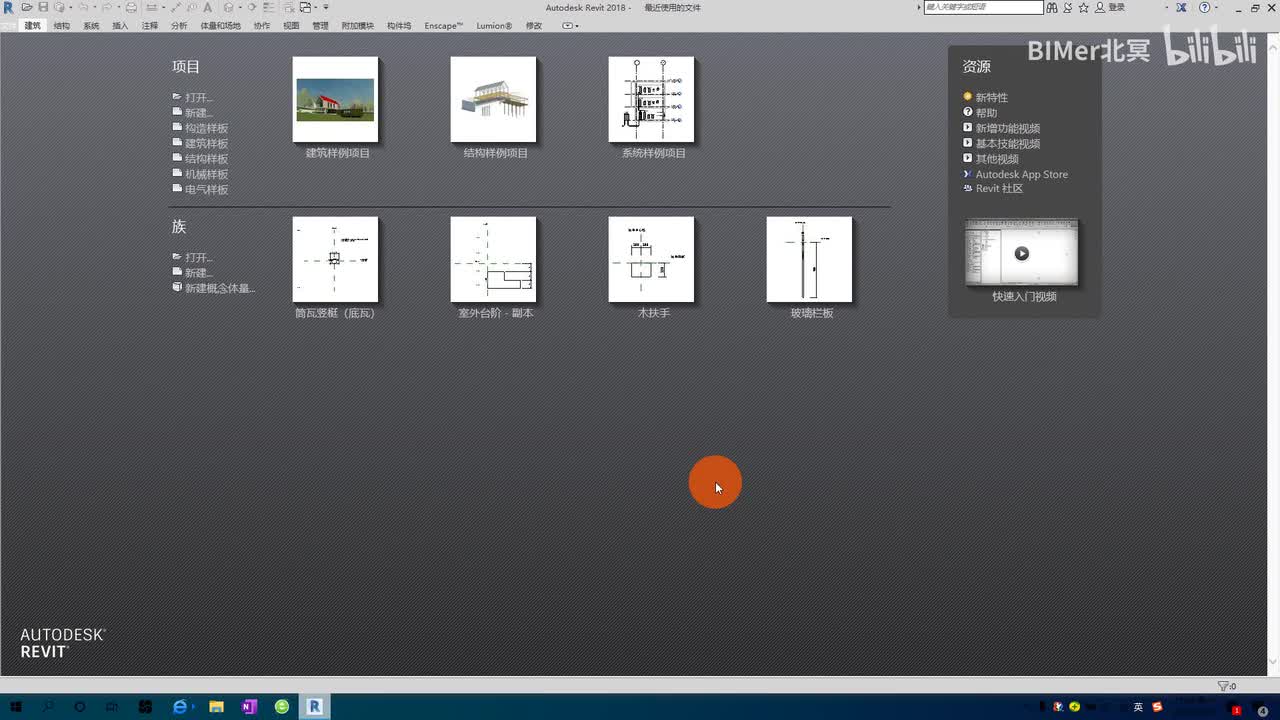1280x720 pixels.
Task: Click the Save icon in quick access toolbar
Action: 43,8
